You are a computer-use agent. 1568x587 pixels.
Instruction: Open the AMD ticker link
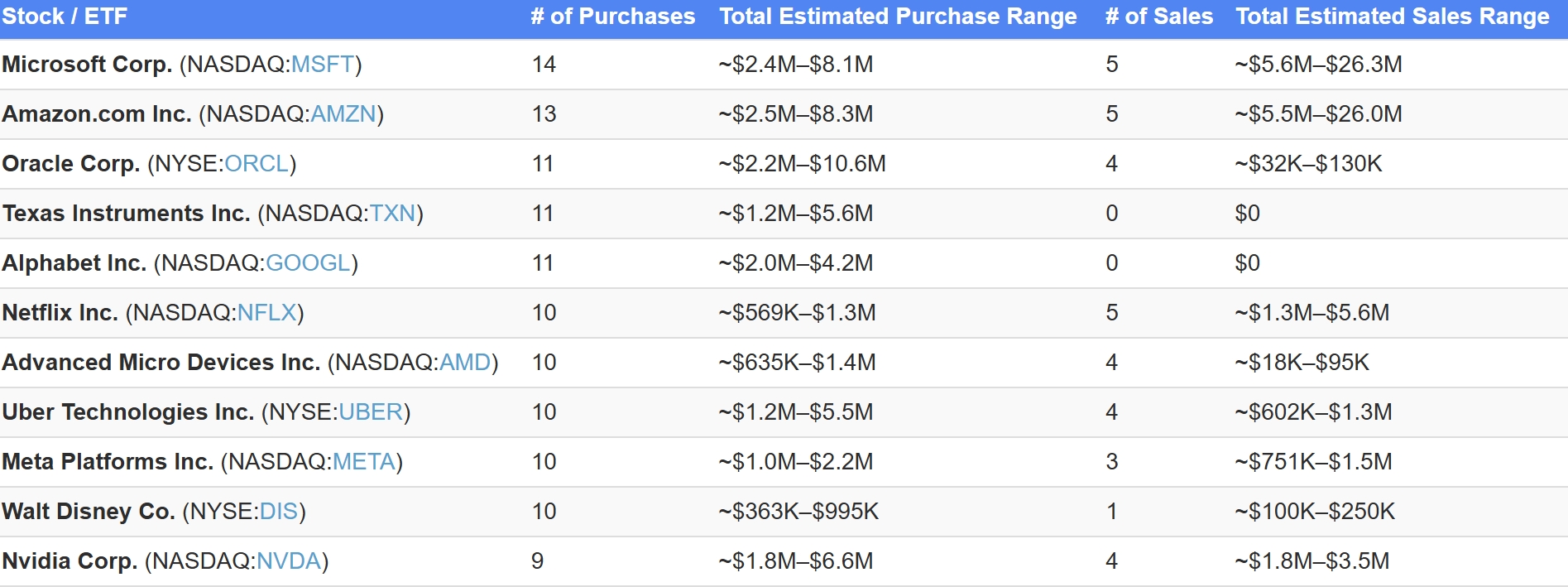465,363
